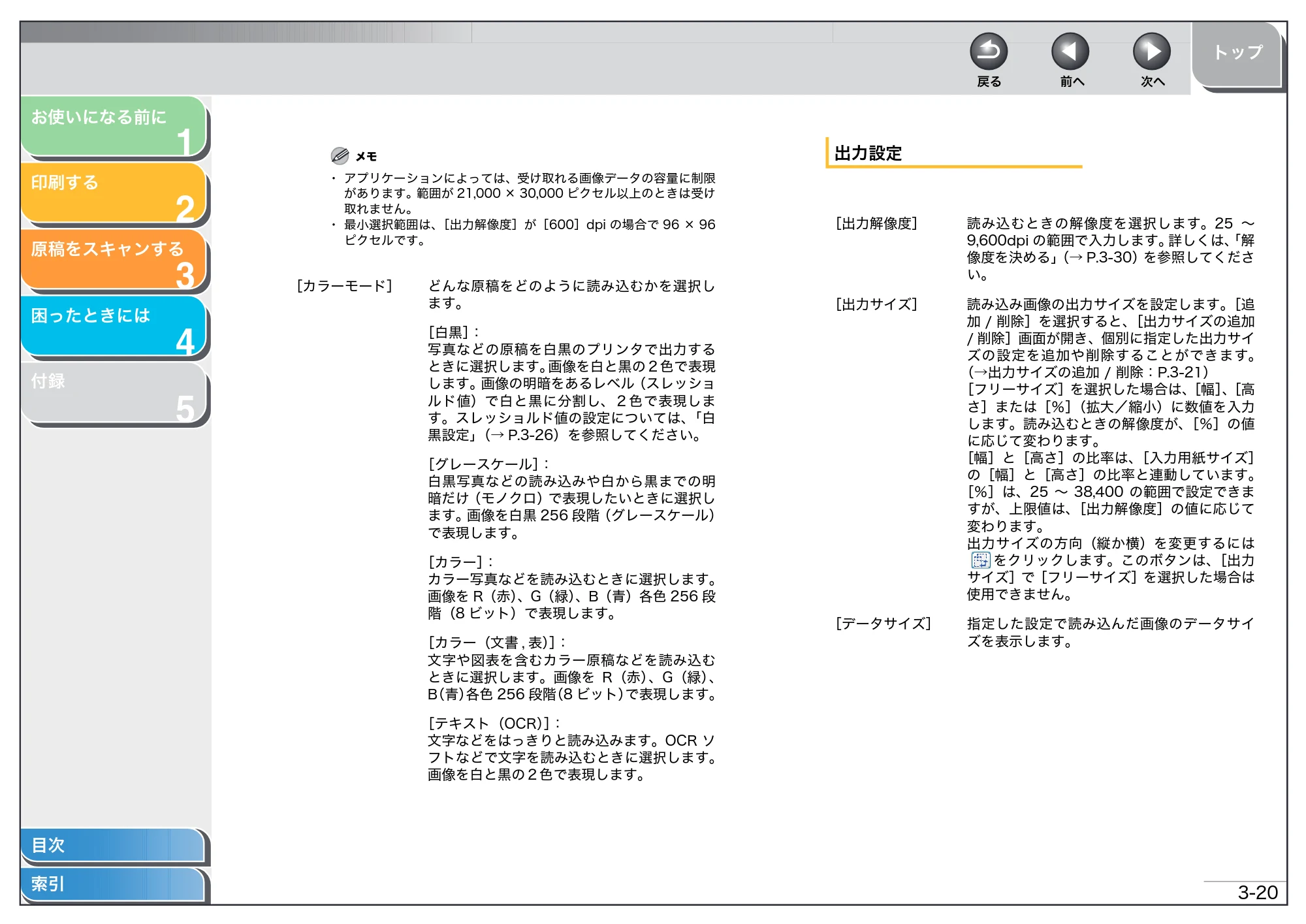This screenshot has height=924, width=1306.
Task: Click the [テキスト（OCR)]: subheading
Action: (x=494, y=724)
